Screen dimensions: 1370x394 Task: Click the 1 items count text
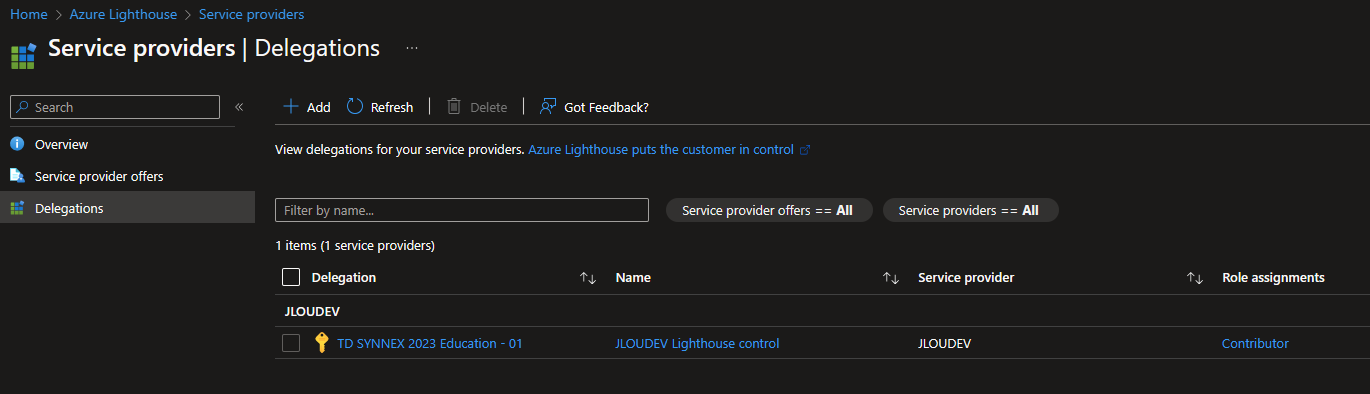click(x=355, y=245)
